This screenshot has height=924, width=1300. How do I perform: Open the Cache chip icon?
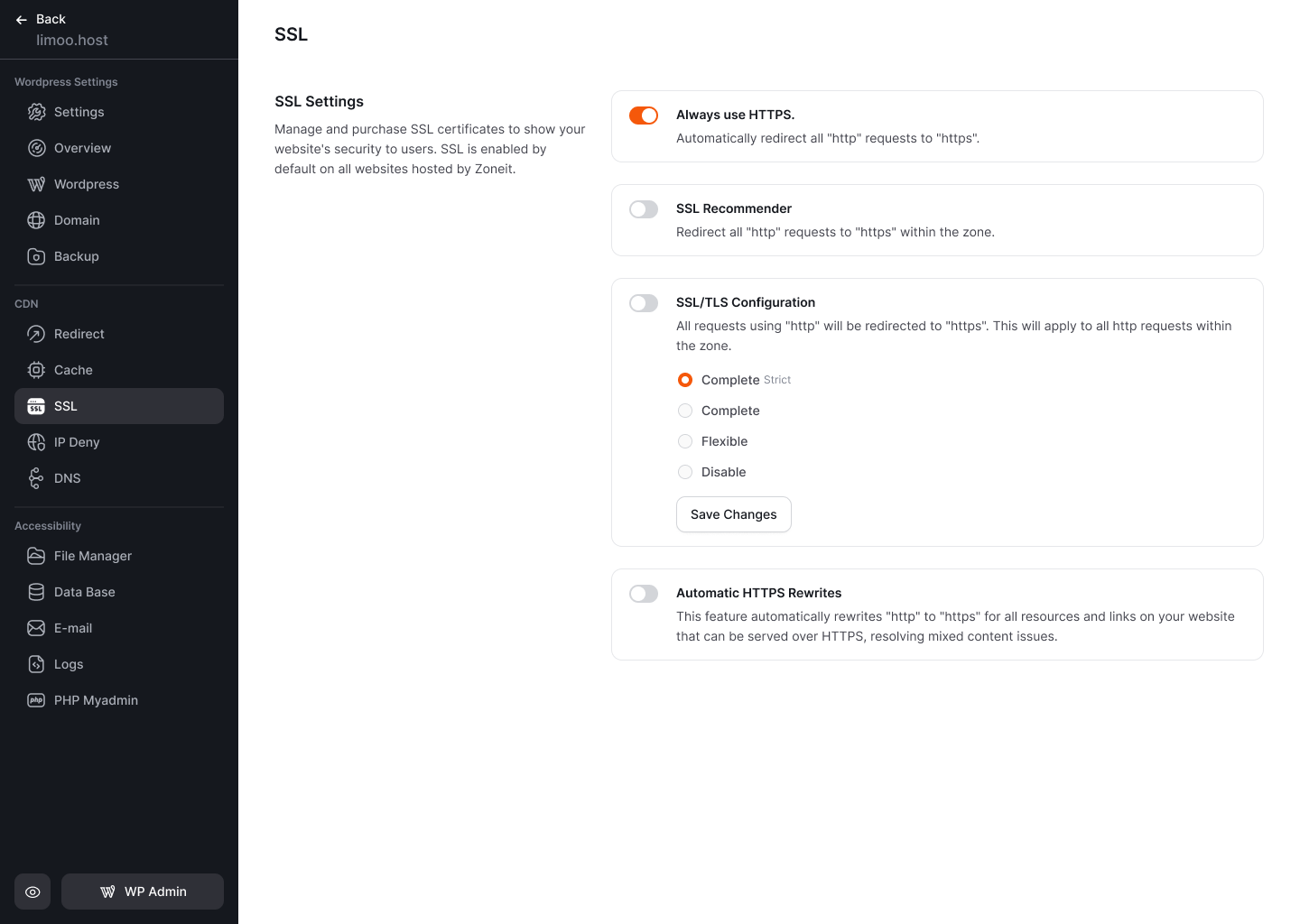click(36, 370)
